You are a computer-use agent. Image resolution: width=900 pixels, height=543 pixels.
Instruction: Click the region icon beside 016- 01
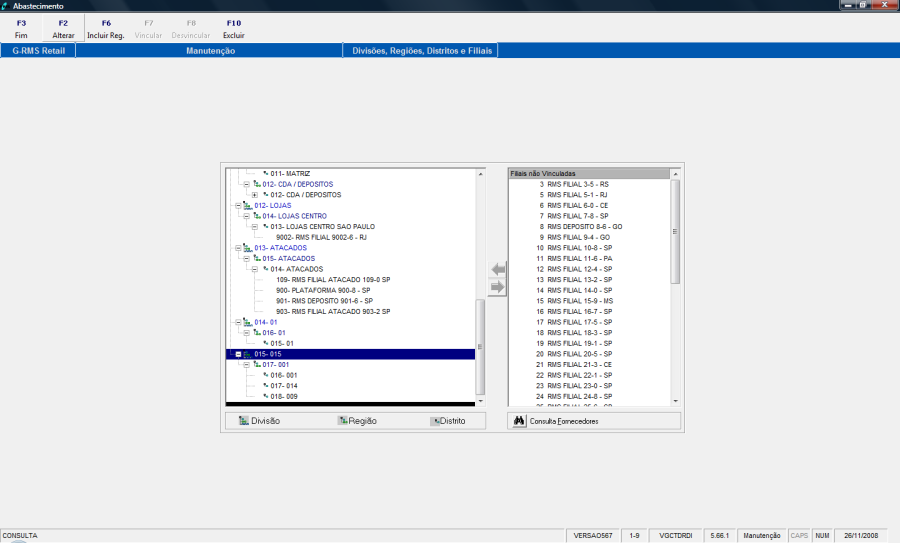point(257,332)
